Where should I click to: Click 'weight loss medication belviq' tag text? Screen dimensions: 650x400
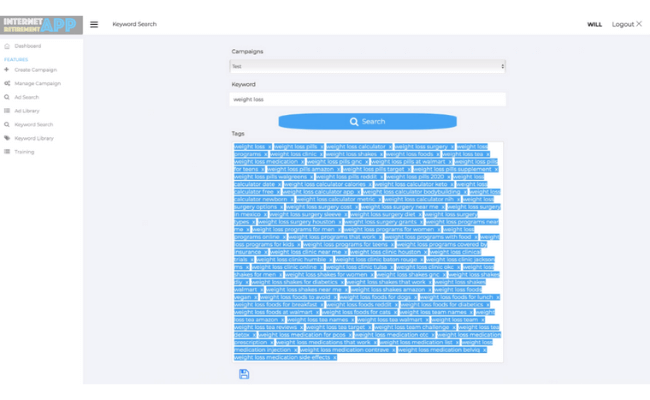(439, 350)
